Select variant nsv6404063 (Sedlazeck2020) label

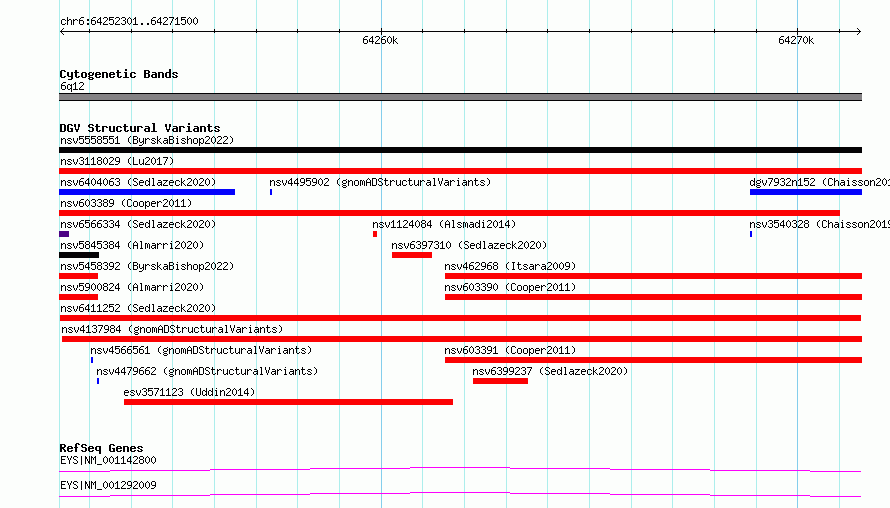pyautogui.click(x=138, y=182)
